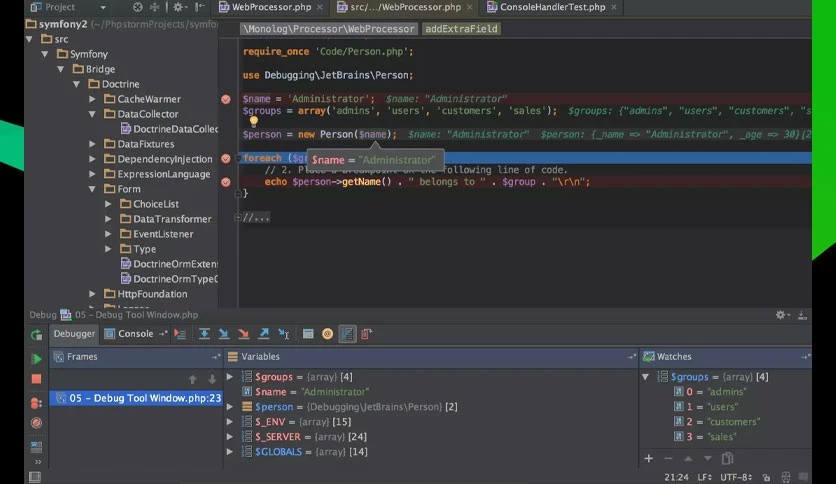This screenshot has width=836, height=484.
Task: Click Force Step Into red arrow
Action: (244, 334)
